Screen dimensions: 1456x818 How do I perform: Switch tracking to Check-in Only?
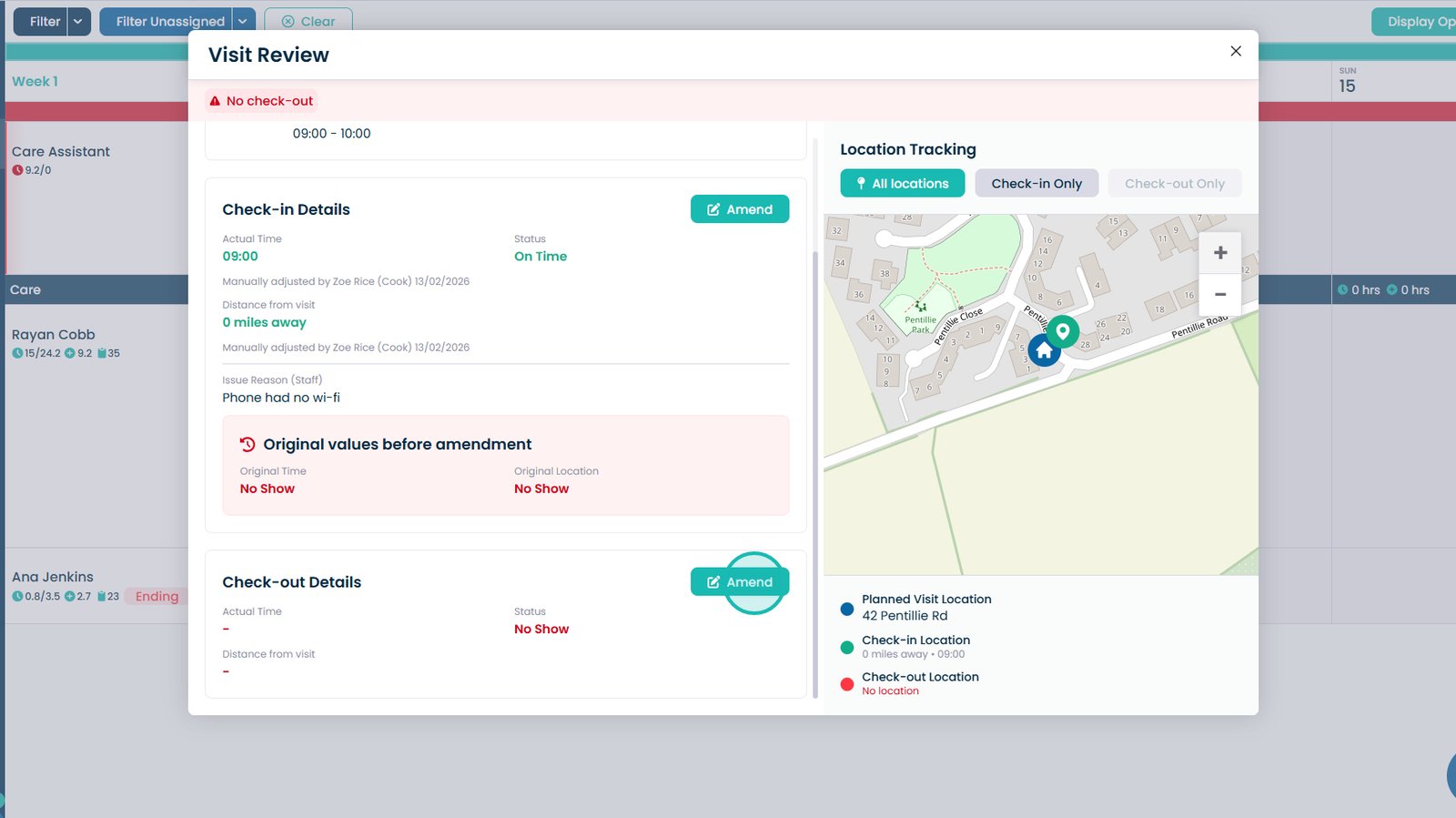pos(1036,184)
